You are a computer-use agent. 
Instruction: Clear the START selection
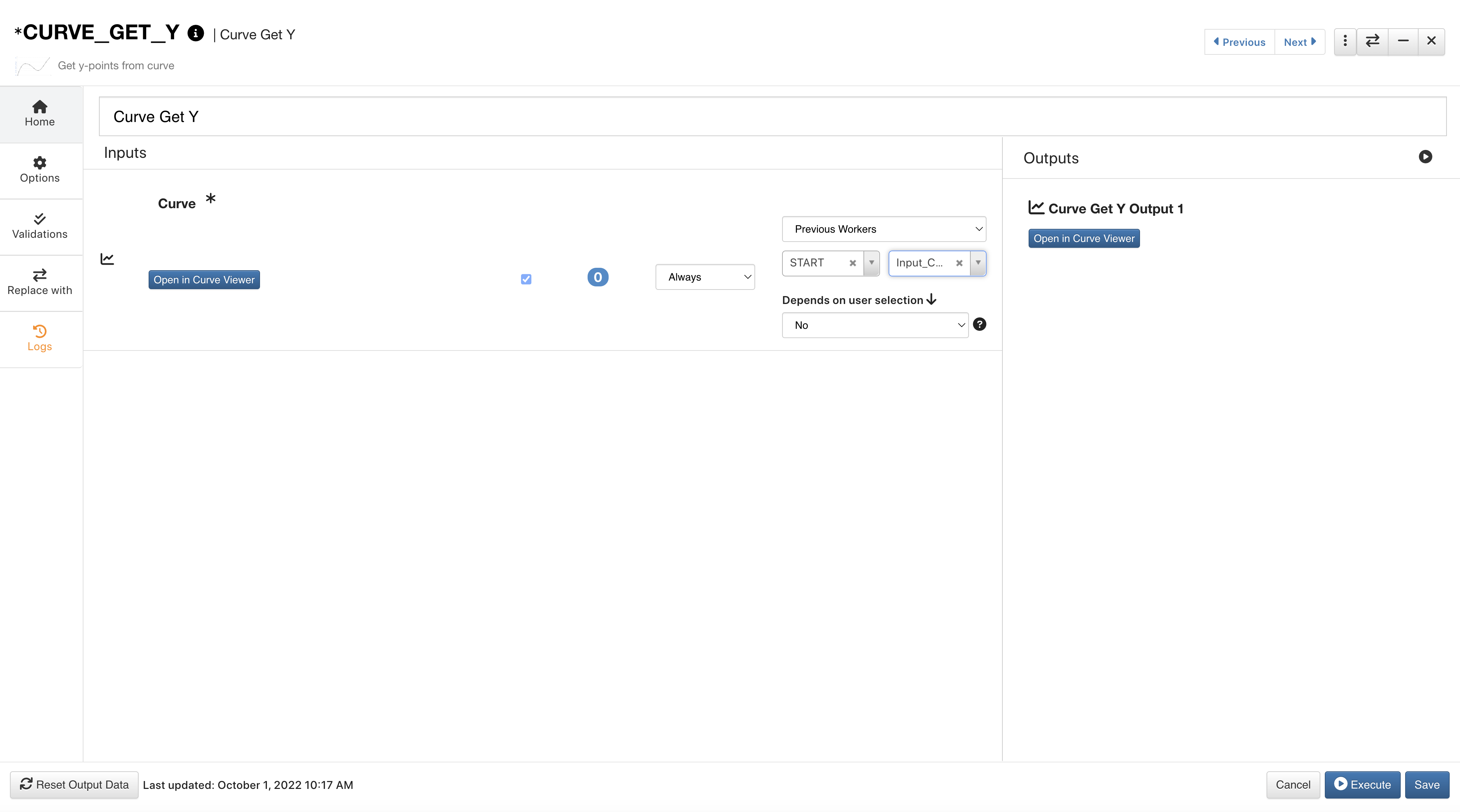coord(852,263)
